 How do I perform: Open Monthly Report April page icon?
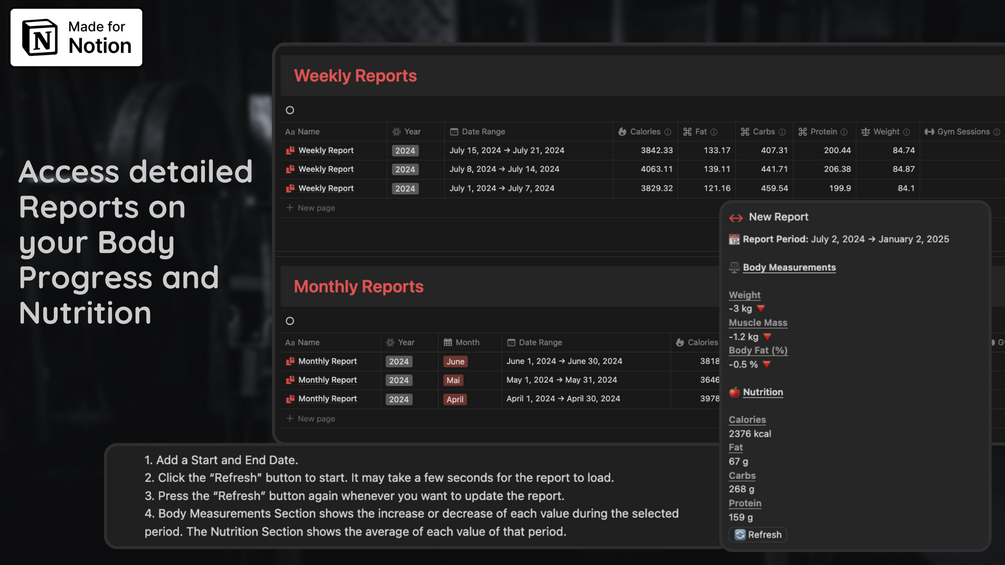290,398
